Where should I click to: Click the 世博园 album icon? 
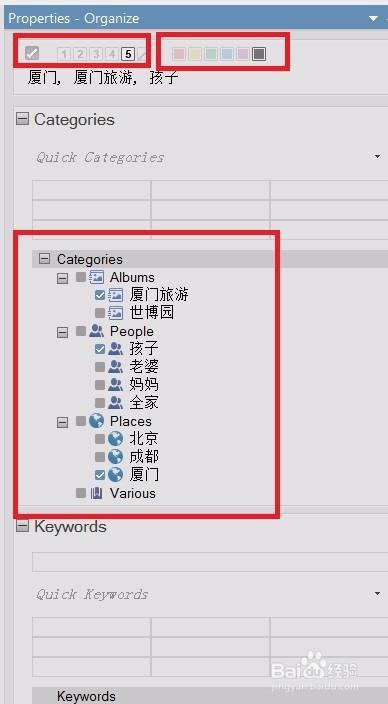(x=116, y=312)
